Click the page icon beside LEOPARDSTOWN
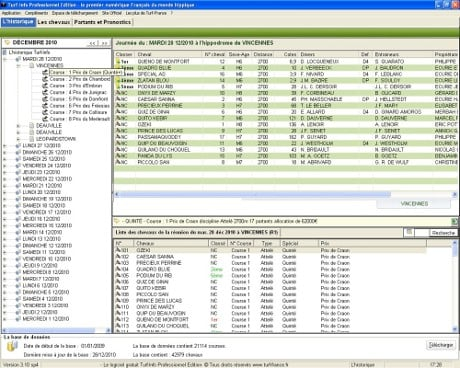This screenshot has height=368, width=460. (x=32, y=139)
